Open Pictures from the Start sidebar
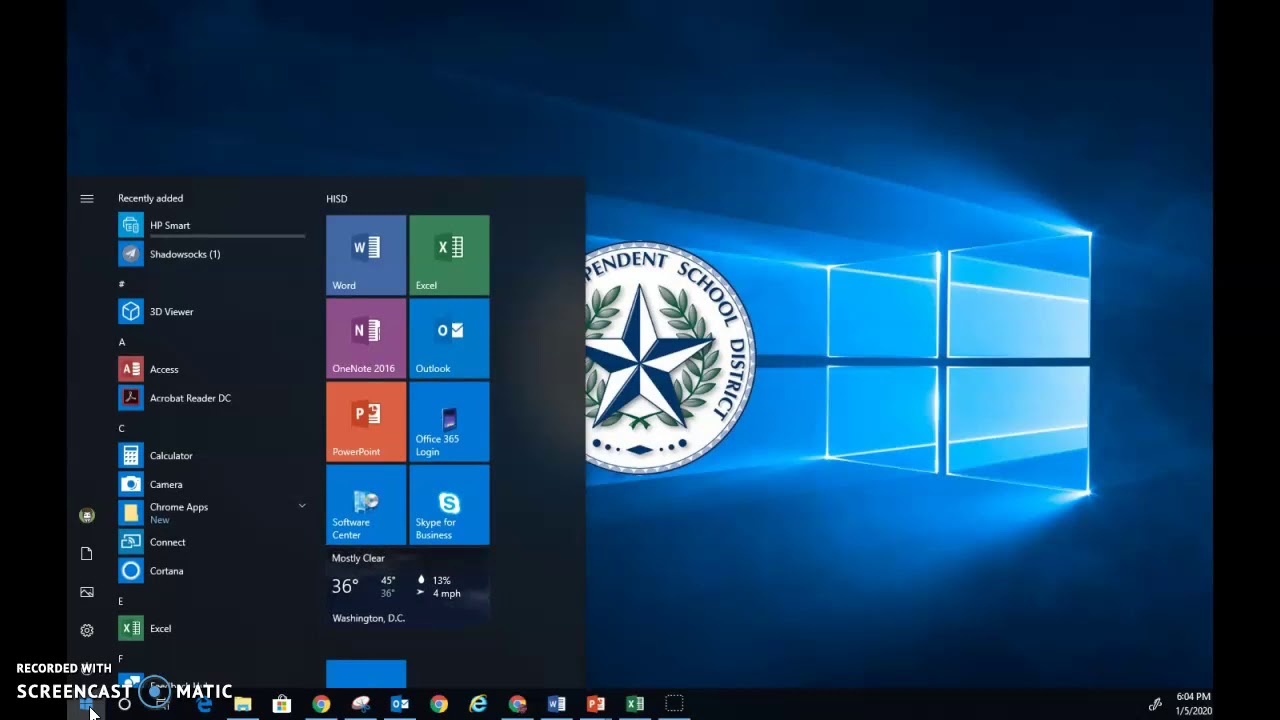This screenshot has width=1280, height=720. (87, 592)
